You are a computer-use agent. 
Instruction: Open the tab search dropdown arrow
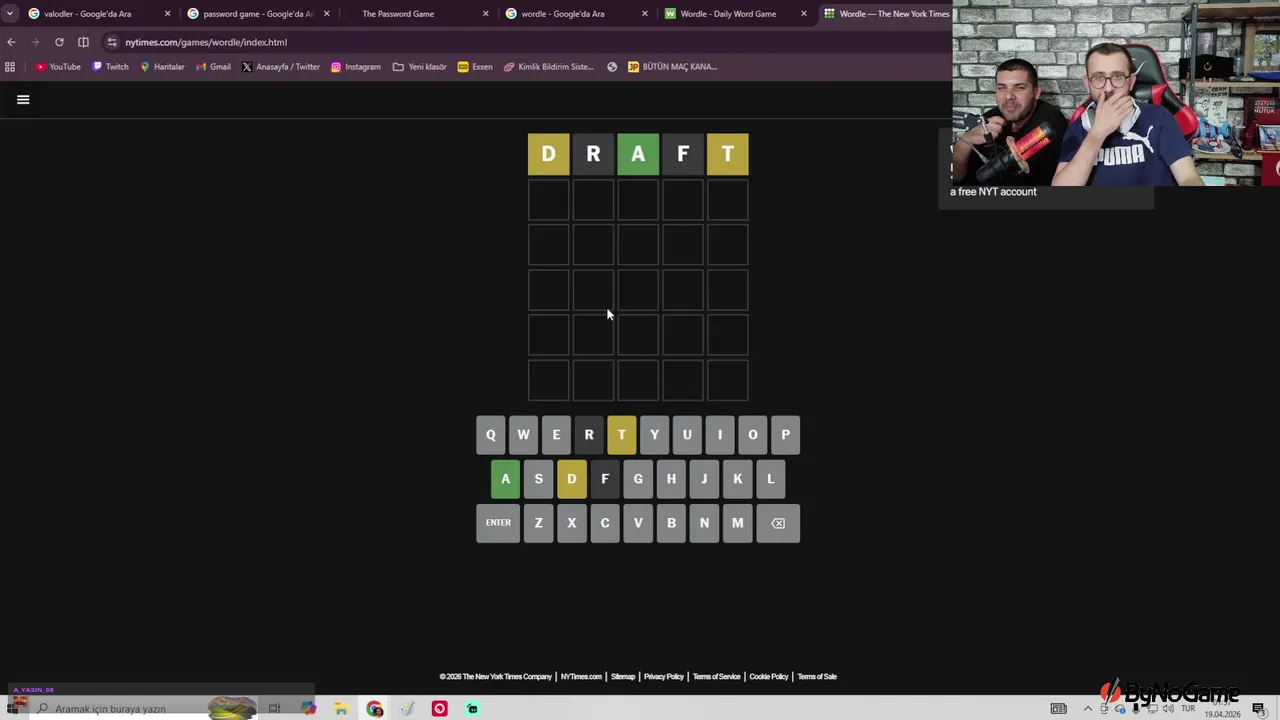(x=10, y=14)
